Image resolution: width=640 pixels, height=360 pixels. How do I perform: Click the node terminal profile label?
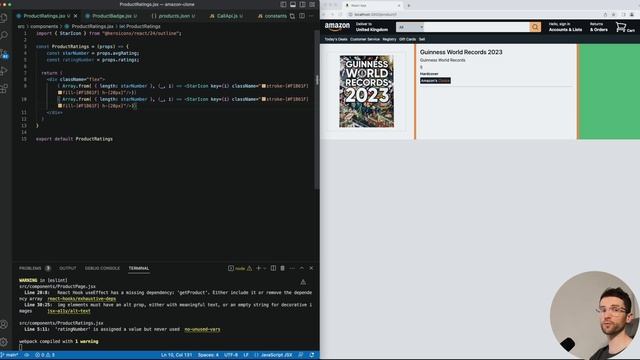coord(240,268)
